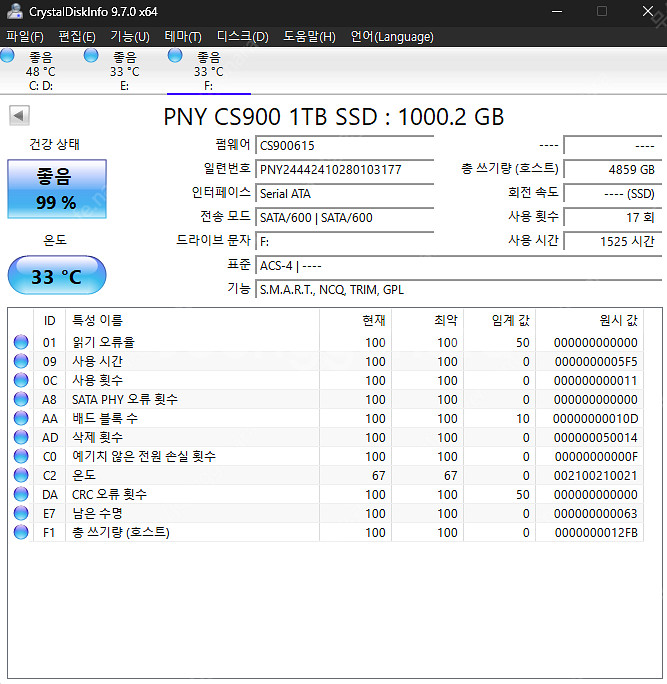Click the status orb for 삭제 횟수

click(x=21, y=437)
